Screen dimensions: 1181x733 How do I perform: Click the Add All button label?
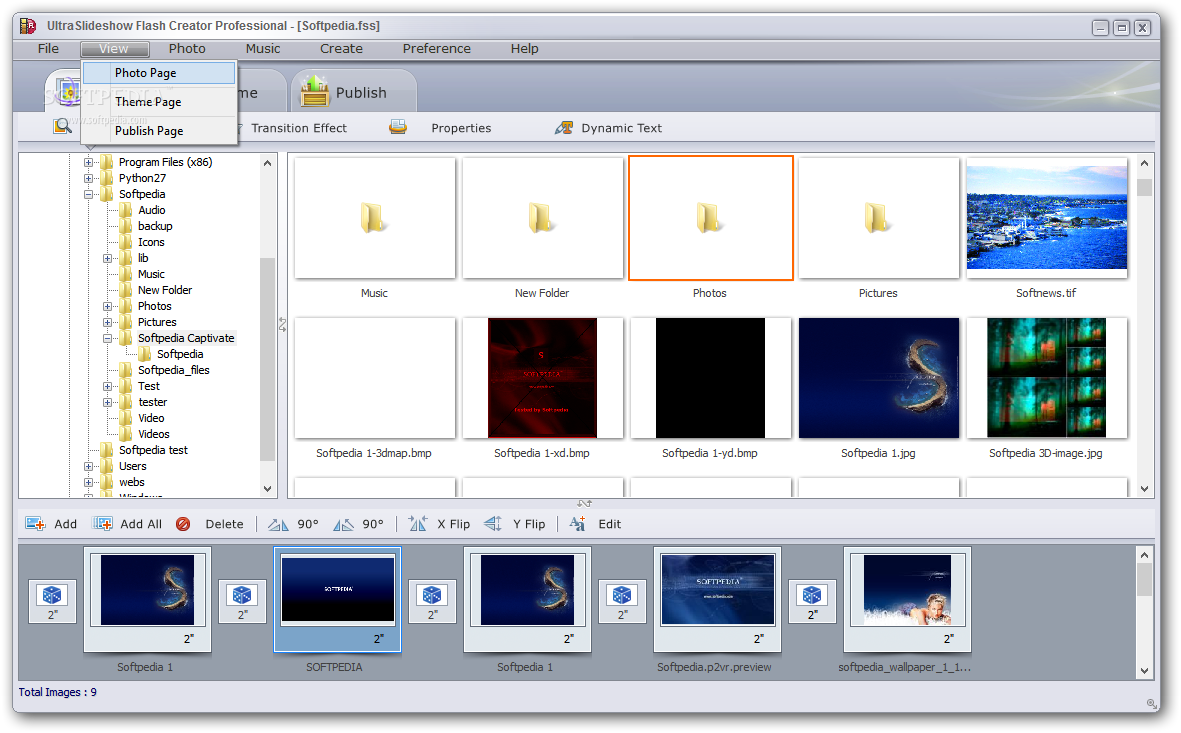tap(141, 524)
